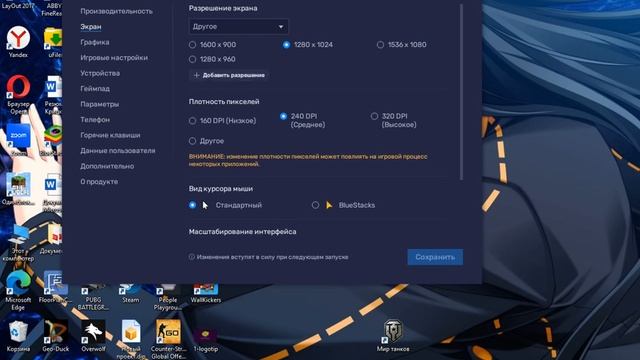640x360 pixels.
Task: Select the Overwolf desktop shortcut
Action: click(93, 336)
